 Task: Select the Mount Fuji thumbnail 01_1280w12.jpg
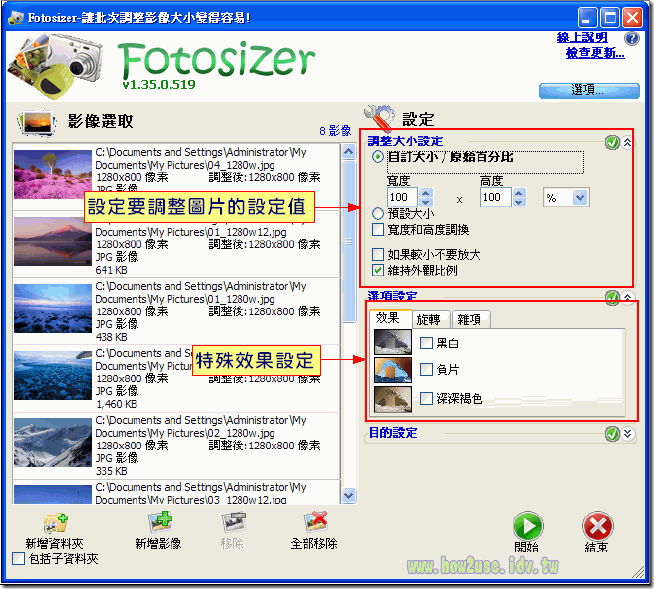click(x=53, y=241)
